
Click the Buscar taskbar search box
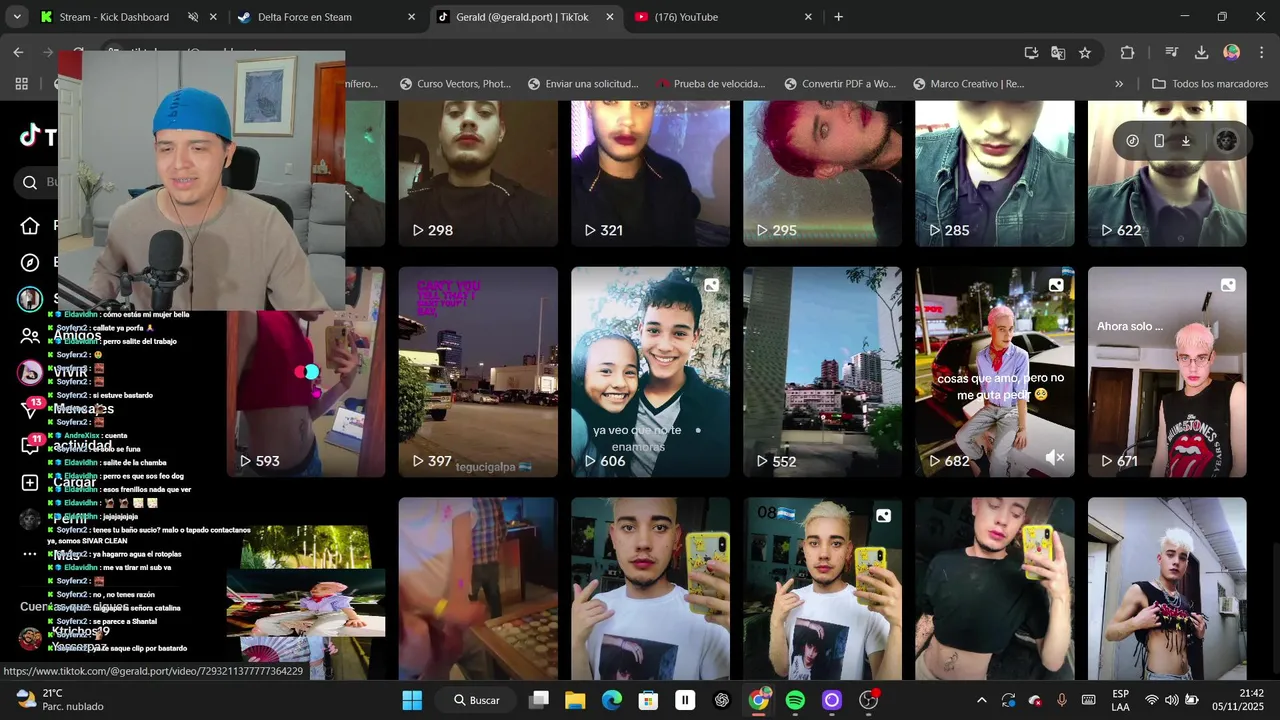[477, 700]
